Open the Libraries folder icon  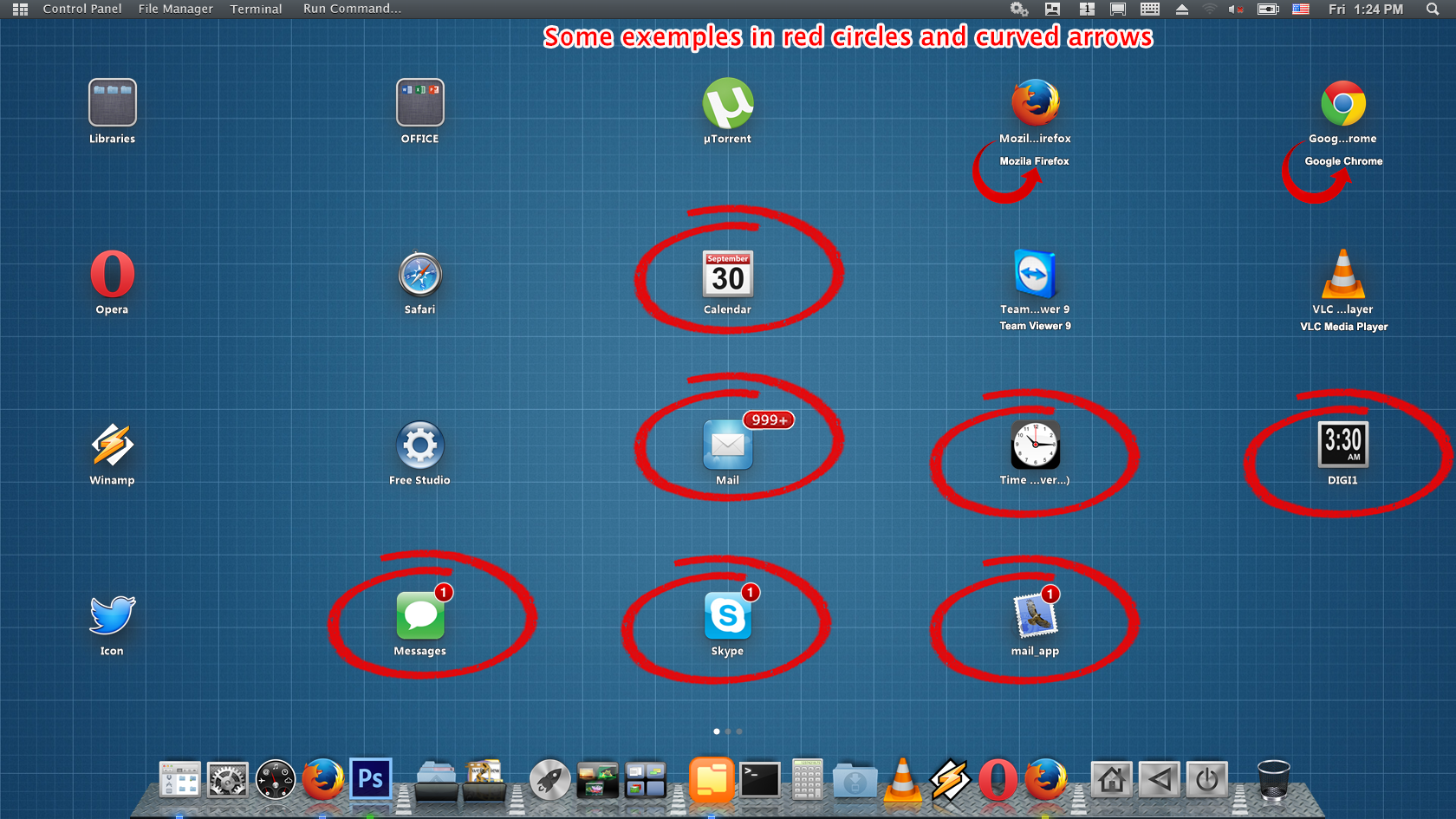click(112, 102)
